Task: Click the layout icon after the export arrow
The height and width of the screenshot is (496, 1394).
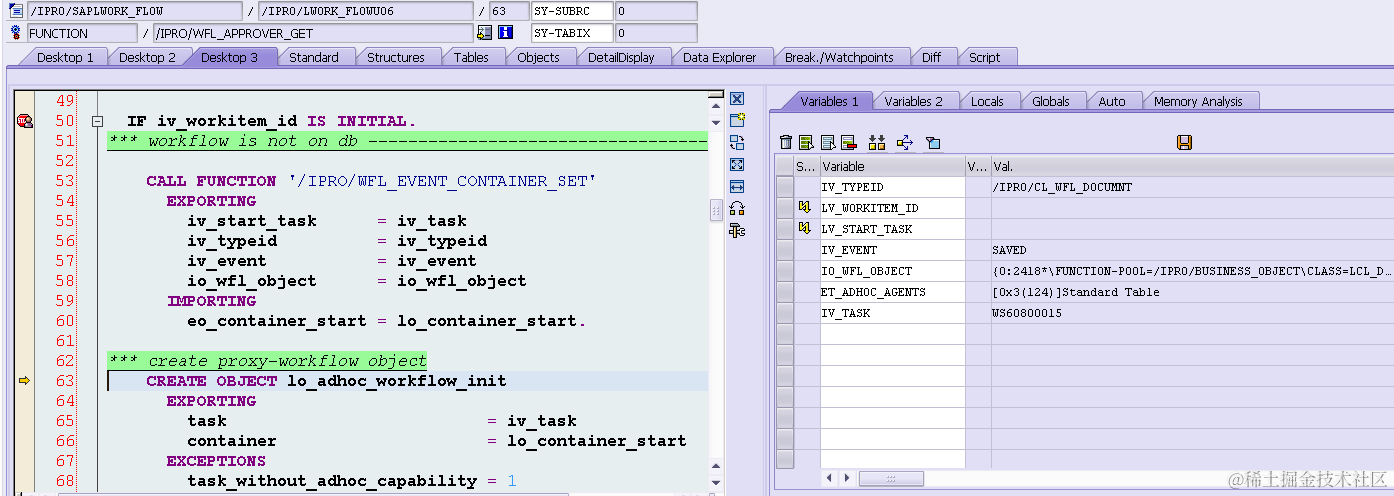Action: pyautogui.click(x=933, y=143)
